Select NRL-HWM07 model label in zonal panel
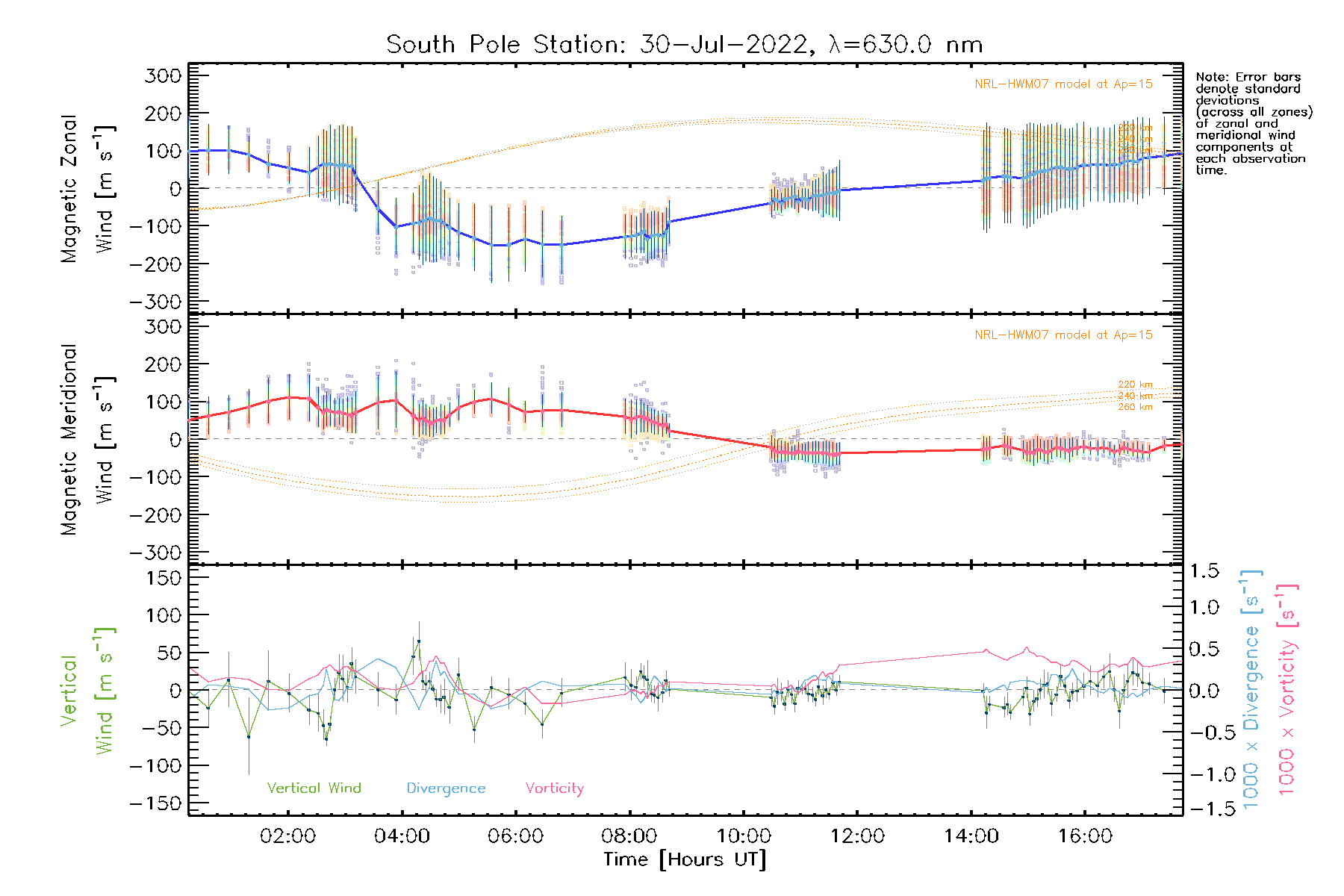This screenshot has width=1344, height=896. click(1063, 84)
